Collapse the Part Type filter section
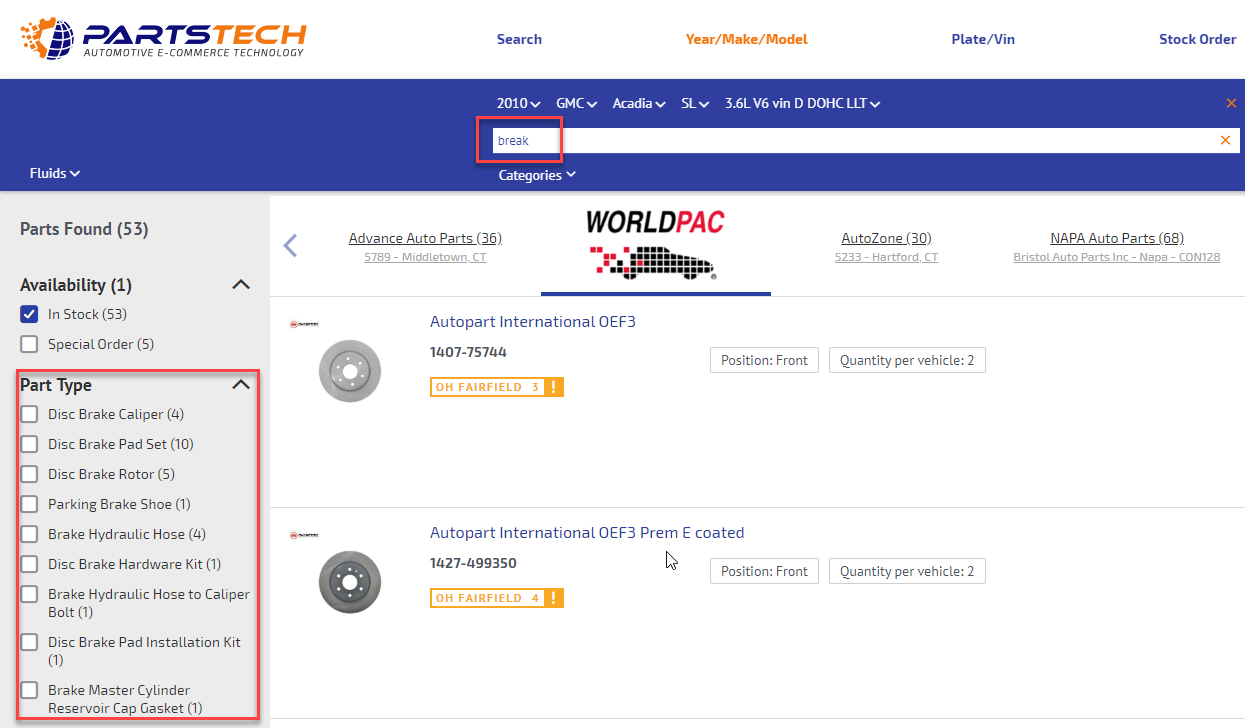 pos(241,385)
